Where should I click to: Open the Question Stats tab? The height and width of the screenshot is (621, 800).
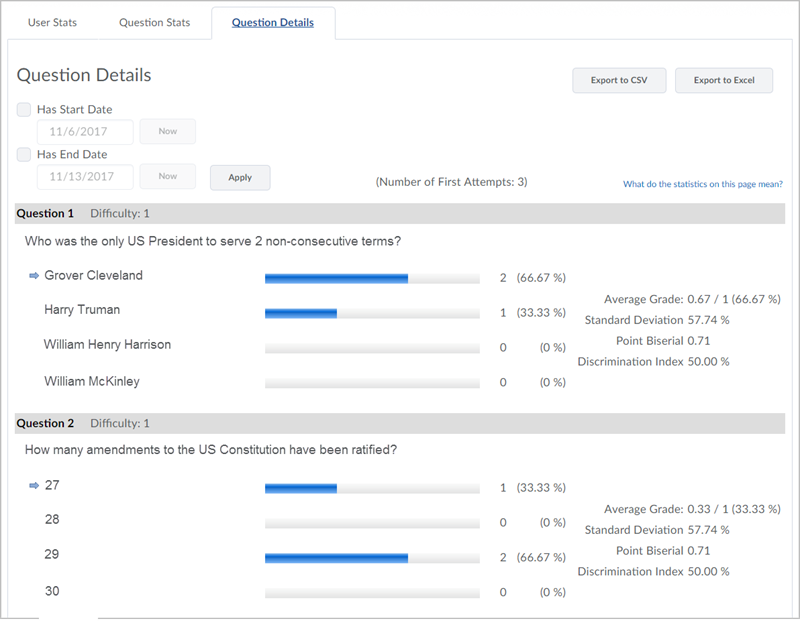155,22
